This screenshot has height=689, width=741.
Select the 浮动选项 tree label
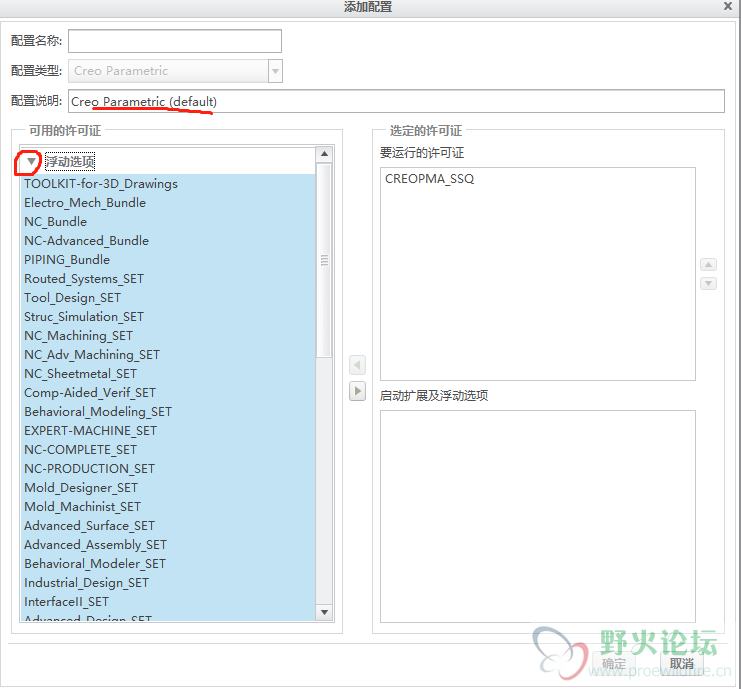70,162
